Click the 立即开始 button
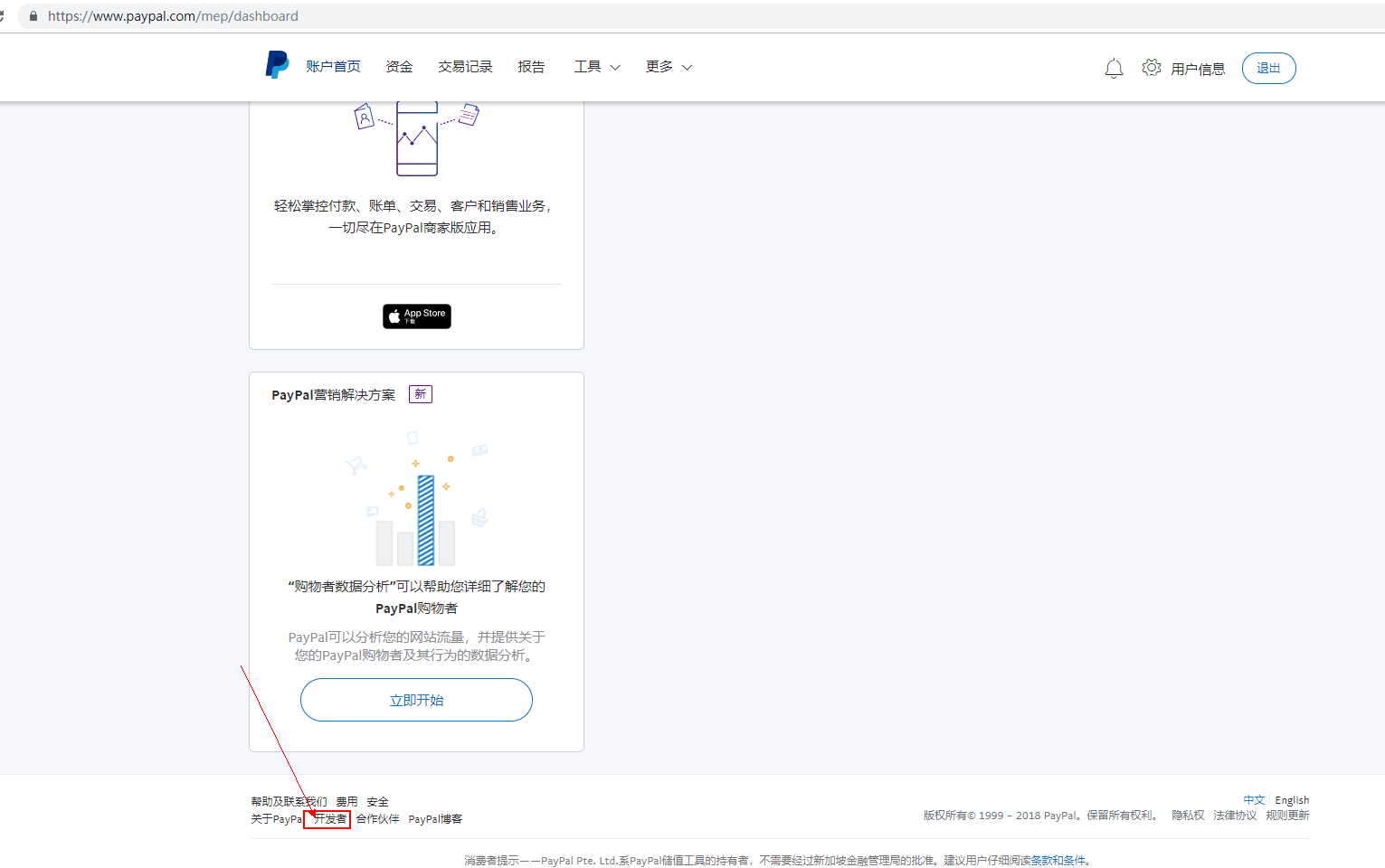Image resolution: width=1385 pixels, height=868 pixels. (x=416, y=700)
